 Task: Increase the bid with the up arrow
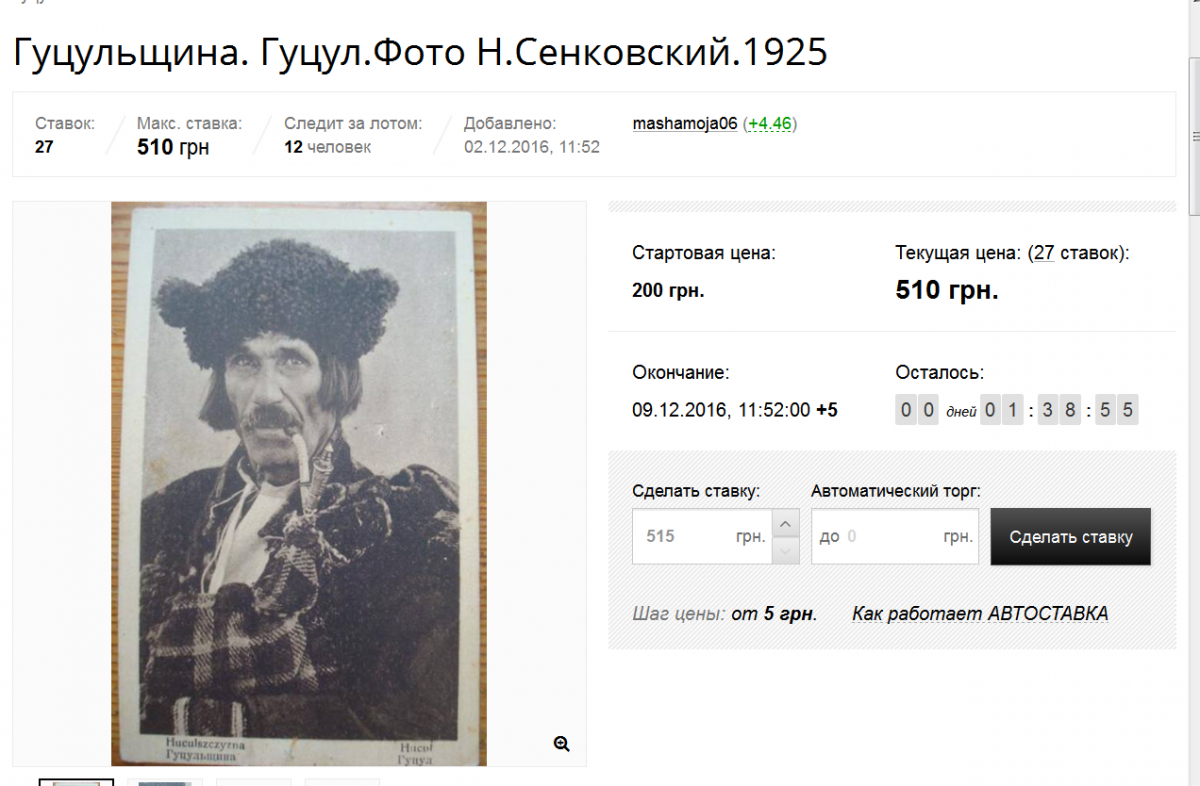[787, 523]
